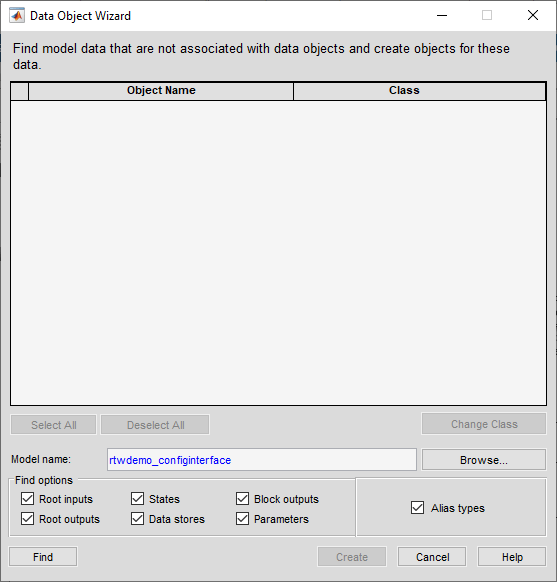Disable the Data stores find option
The height and width of the screenshot is (582, 557).
(x=137, y=519)
